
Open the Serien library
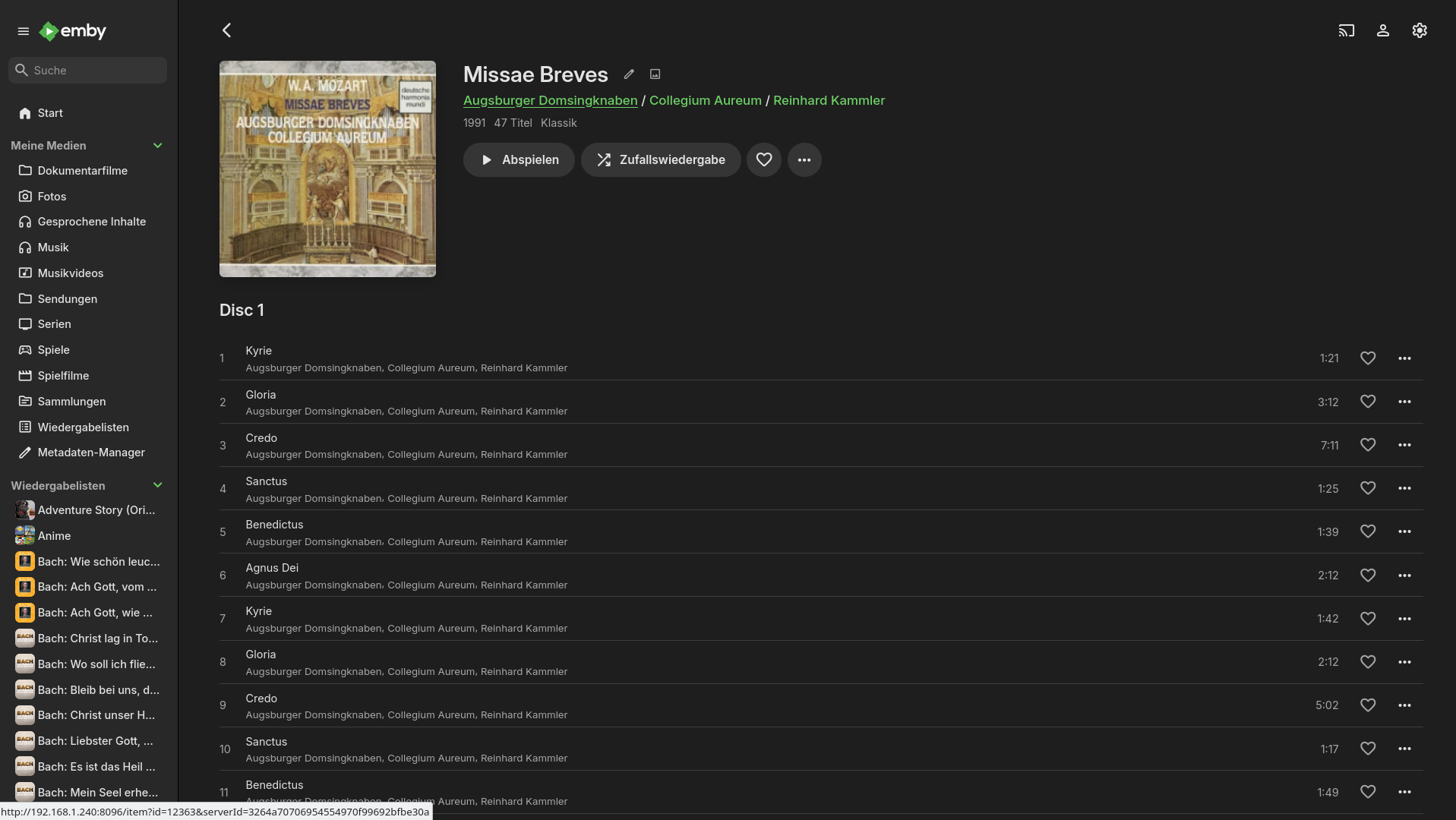click(89, 324)
